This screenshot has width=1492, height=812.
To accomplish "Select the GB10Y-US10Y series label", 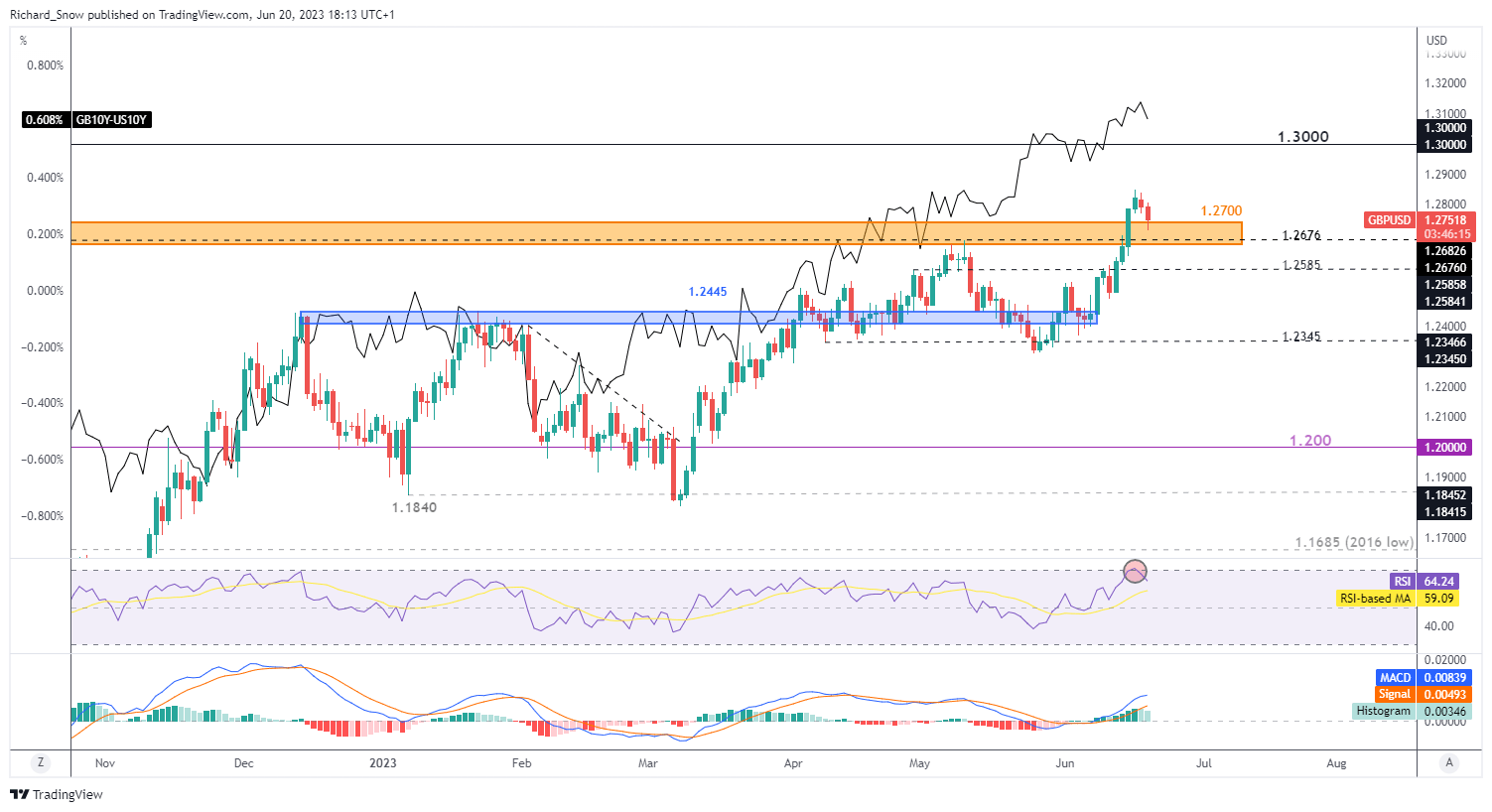I will pos(113,120).
